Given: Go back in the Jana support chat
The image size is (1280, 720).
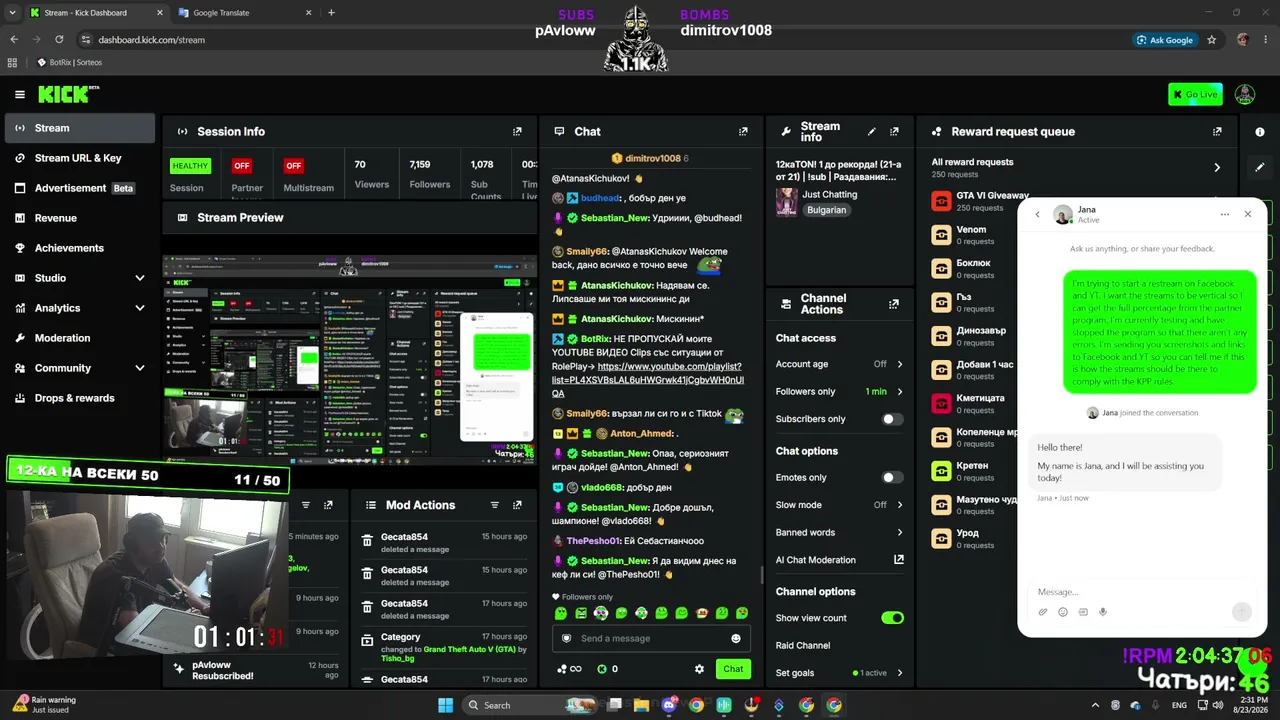Looking at the screenshot, I should [1037, 214].
